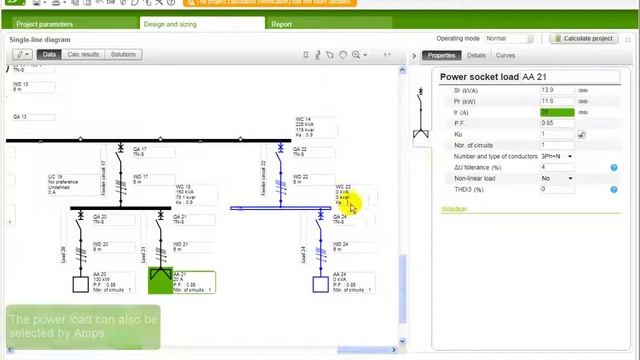The height and width of the screenshot is (360, 640).
Task: Select circuit breaker QA 20 symbol
Action: (80, 221)
